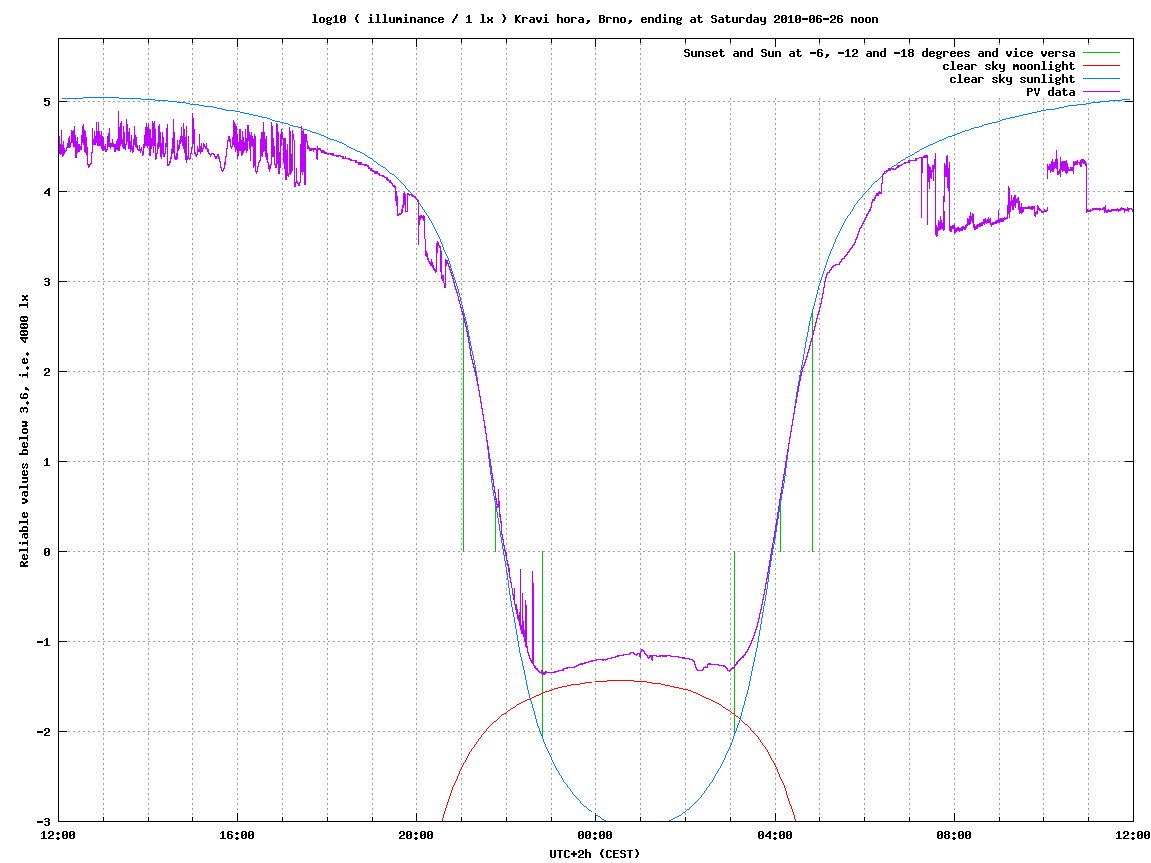
Task: Click the leftmost x-axis label '12:00'
Action: point(58,835)
